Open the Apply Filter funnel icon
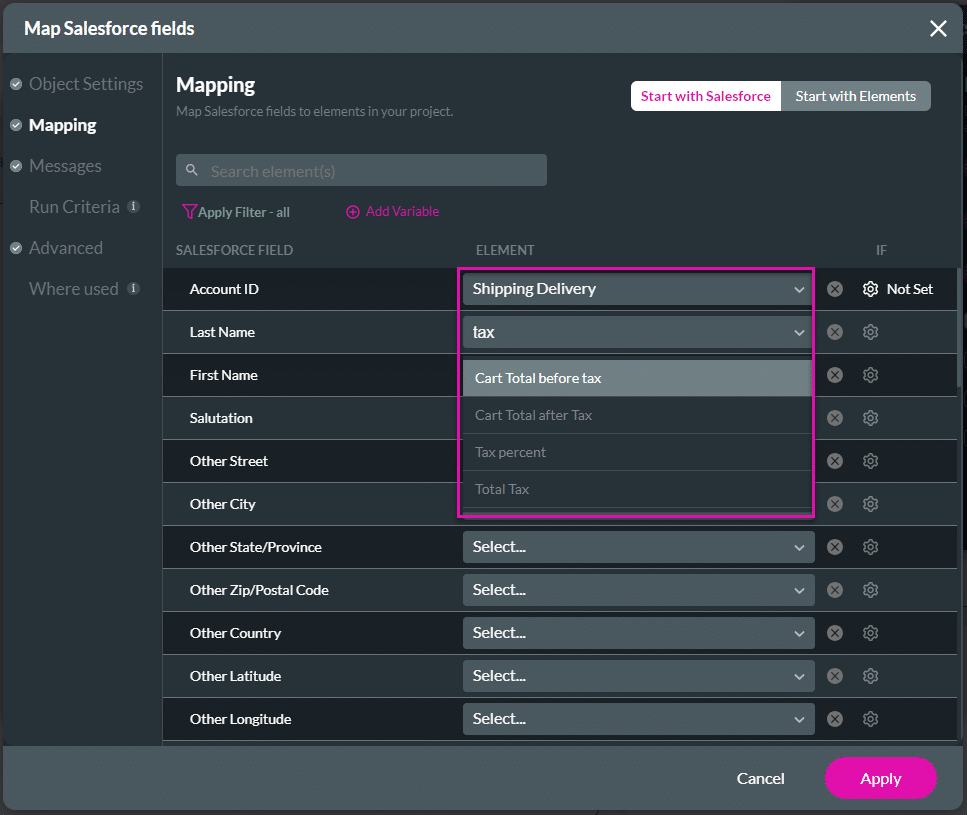This screenshot has width=967, height=815. point(189,212)
